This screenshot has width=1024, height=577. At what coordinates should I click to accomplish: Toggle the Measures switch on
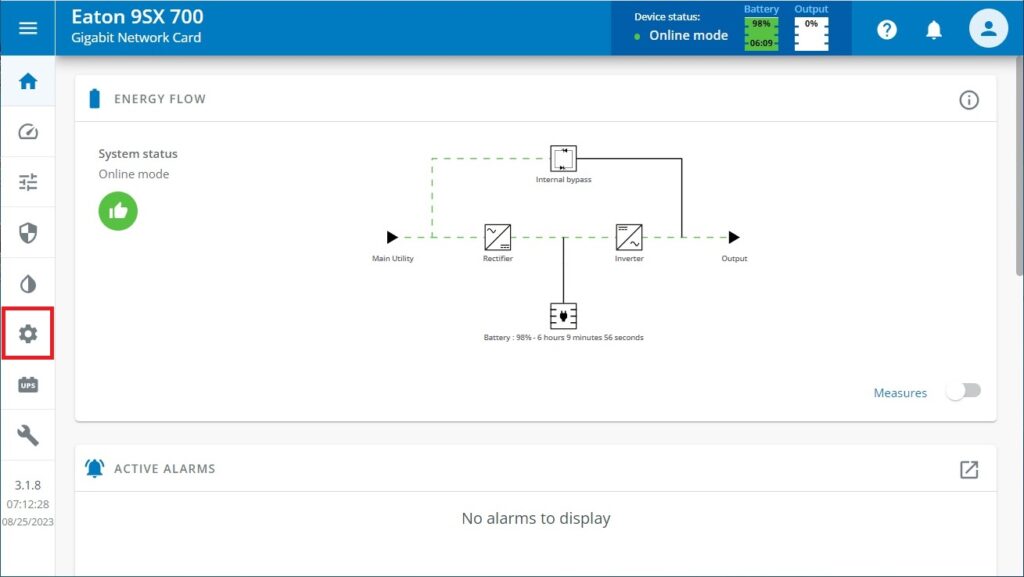coord(964,392)
